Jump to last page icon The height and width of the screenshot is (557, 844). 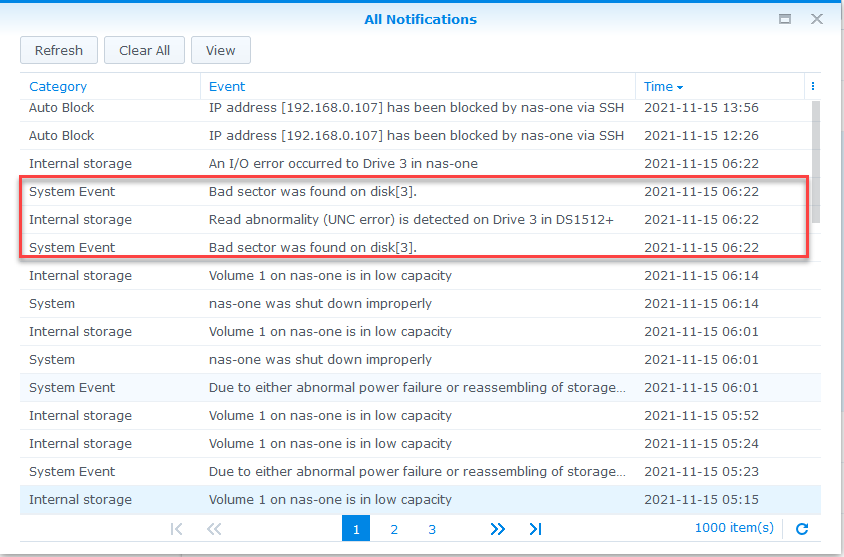[535, 529]
